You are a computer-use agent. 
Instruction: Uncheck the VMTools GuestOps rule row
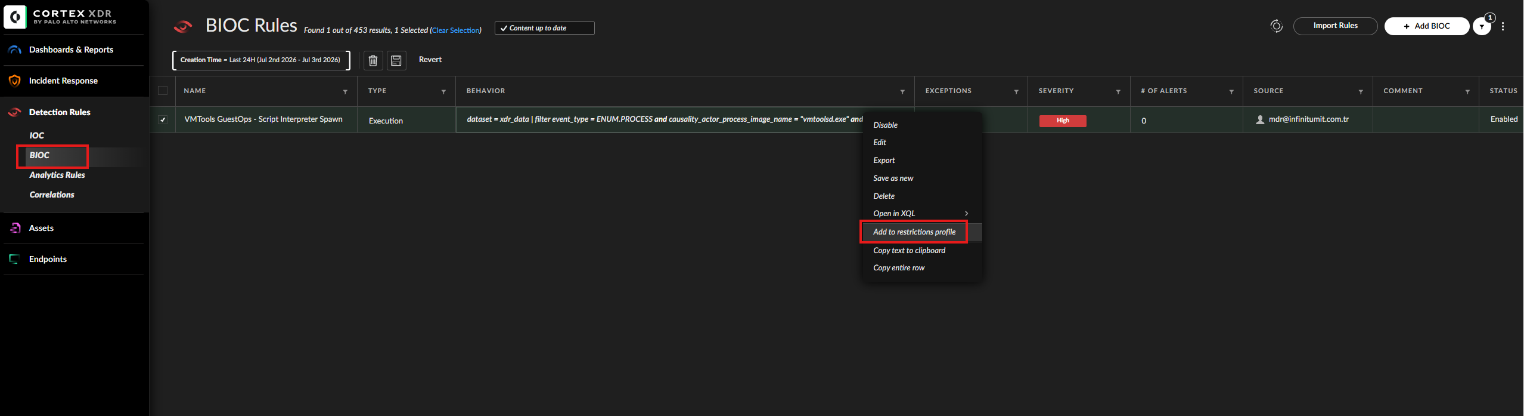coord(163,120)
